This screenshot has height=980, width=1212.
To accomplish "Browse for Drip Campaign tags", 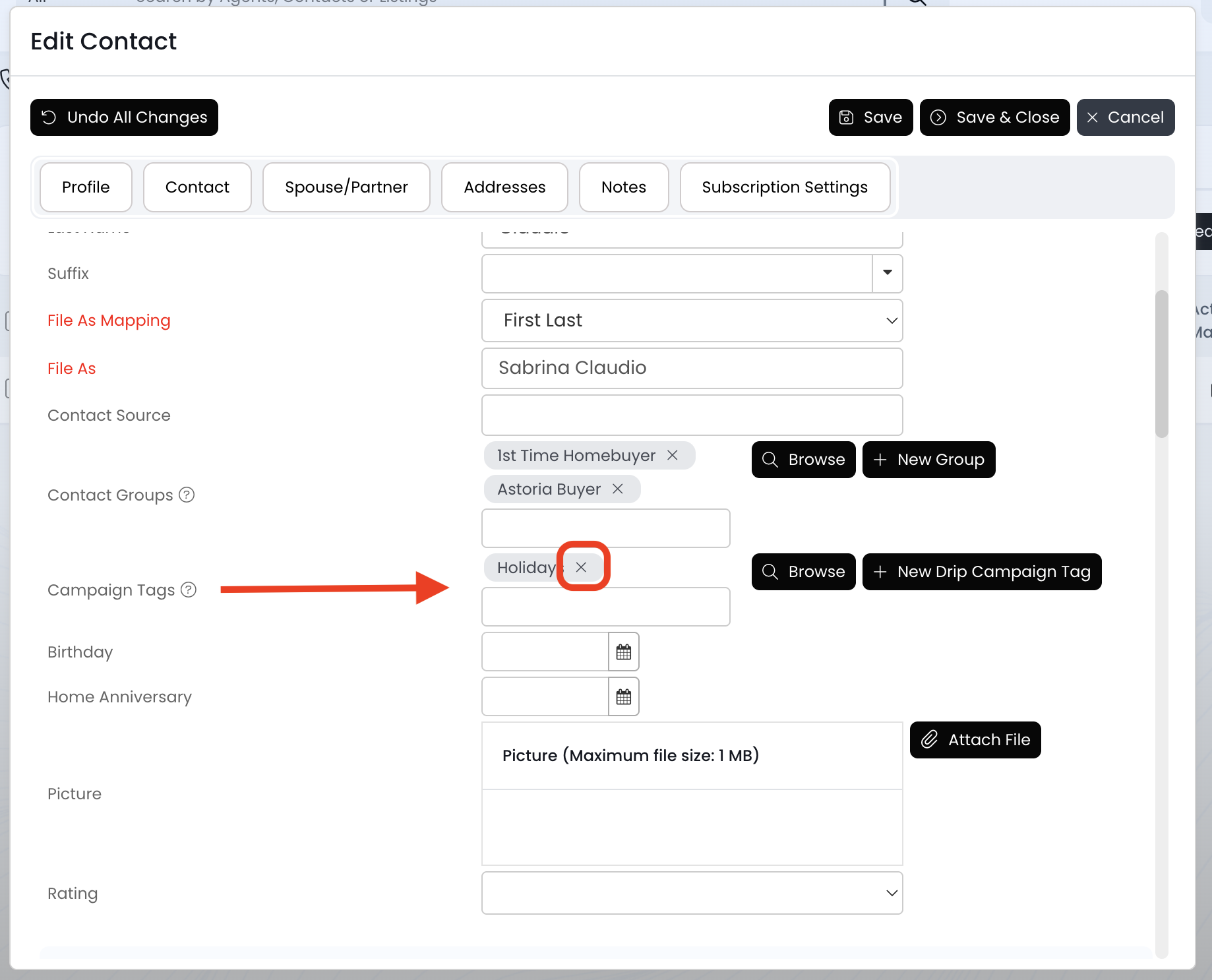I will (803, 572).
